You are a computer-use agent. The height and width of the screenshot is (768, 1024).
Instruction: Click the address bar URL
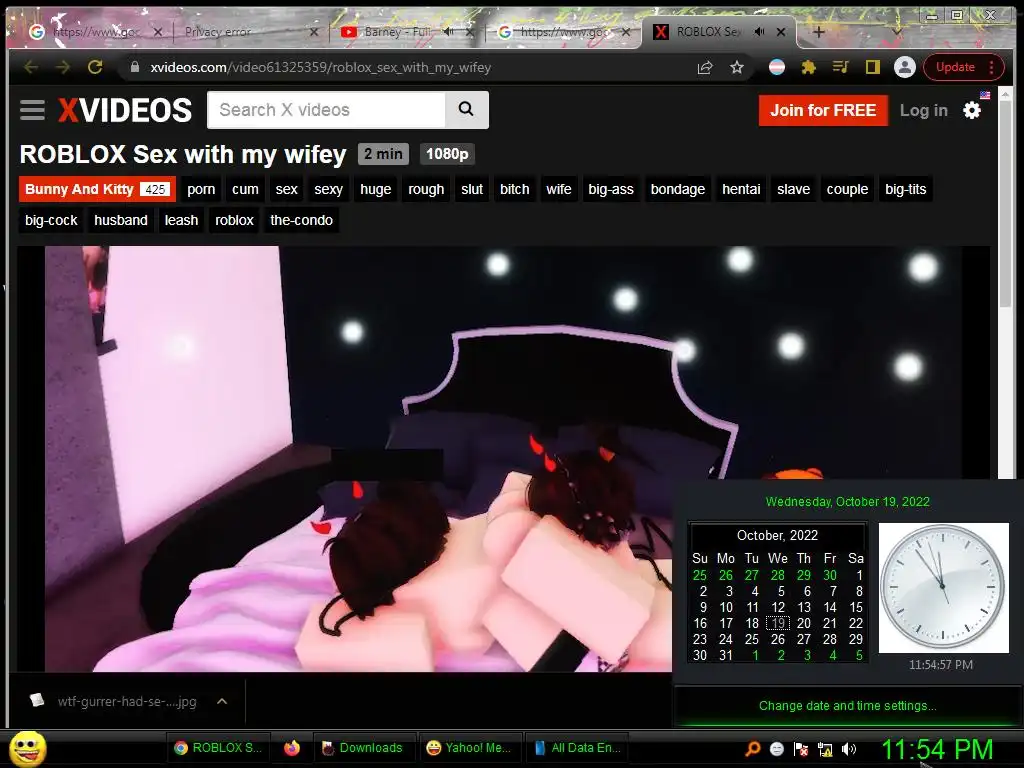pos(320,67)
